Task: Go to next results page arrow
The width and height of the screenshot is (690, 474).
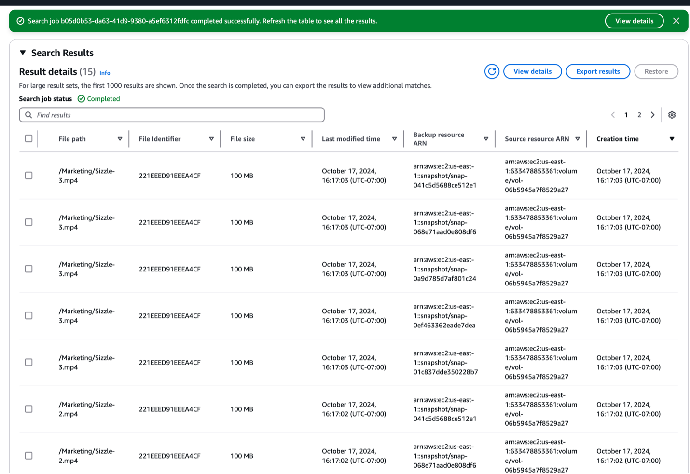Action: point(653,115)
